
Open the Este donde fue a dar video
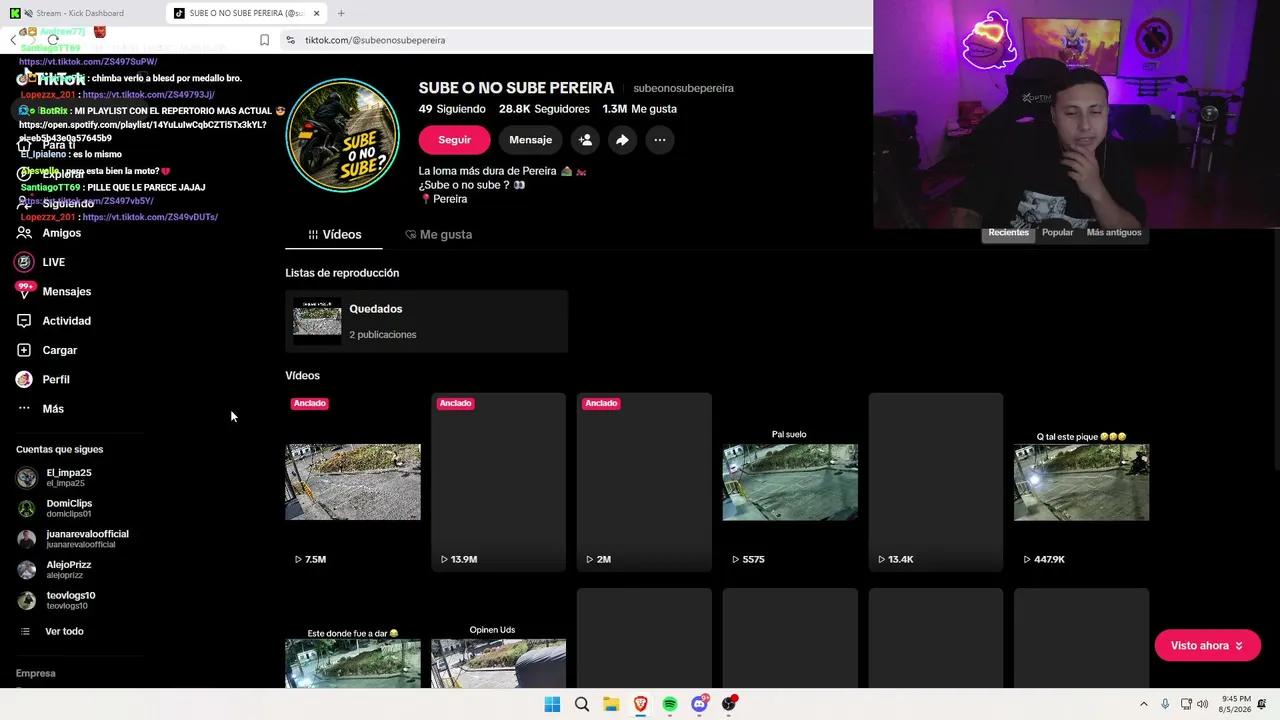point(353,638)
